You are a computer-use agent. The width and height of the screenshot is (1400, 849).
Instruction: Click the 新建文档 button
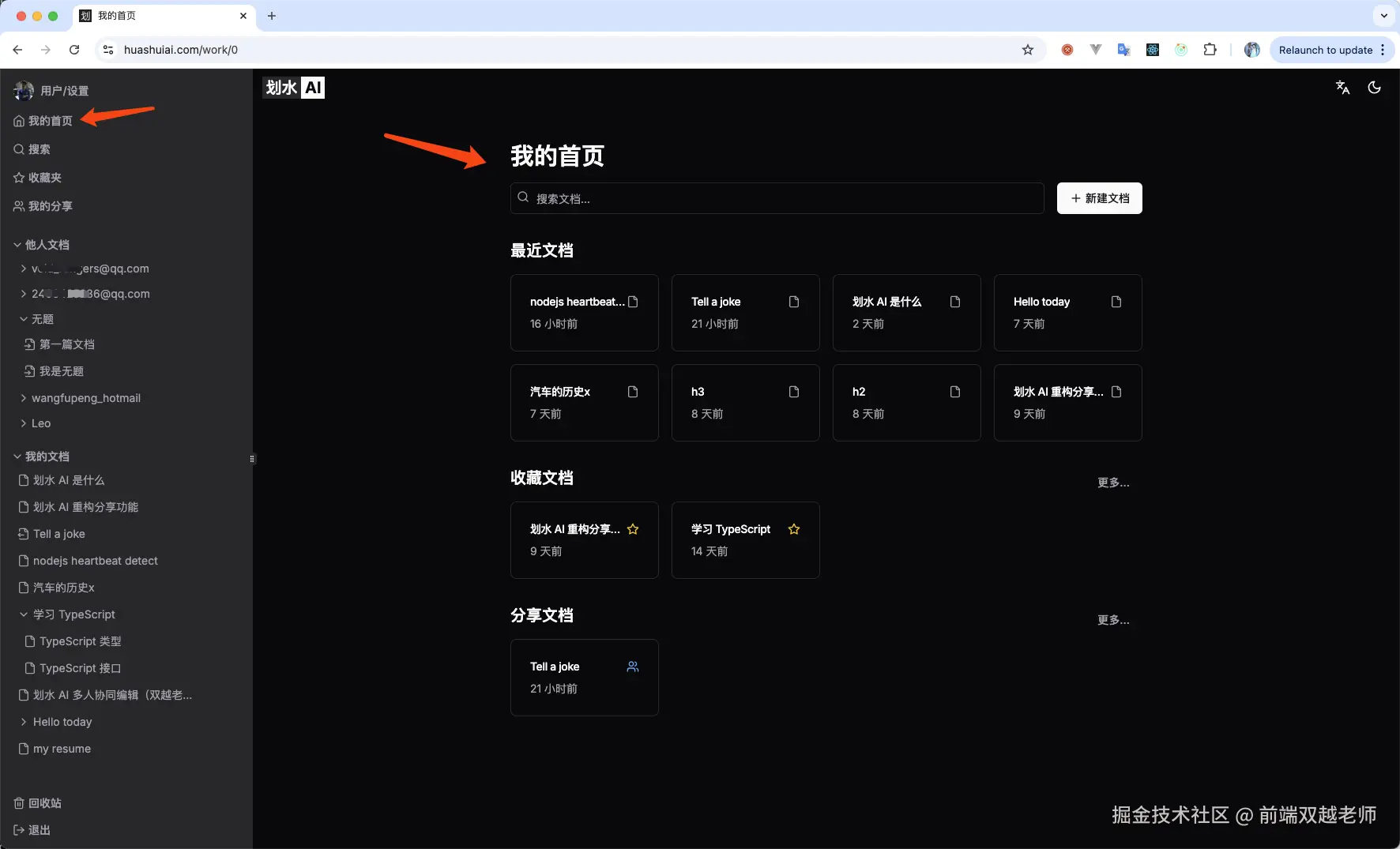[1099, 198]
